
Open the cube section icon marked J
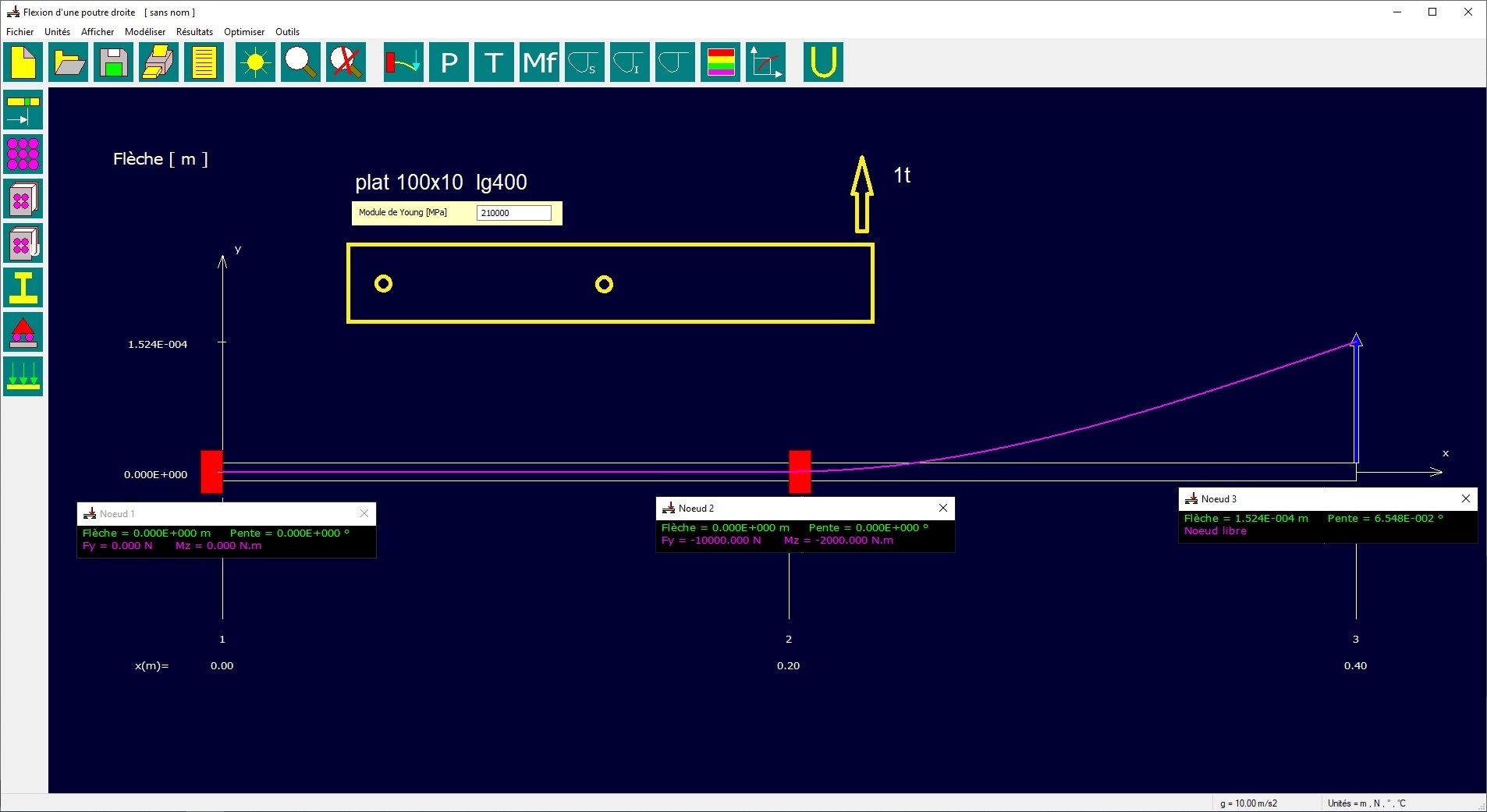23,243
